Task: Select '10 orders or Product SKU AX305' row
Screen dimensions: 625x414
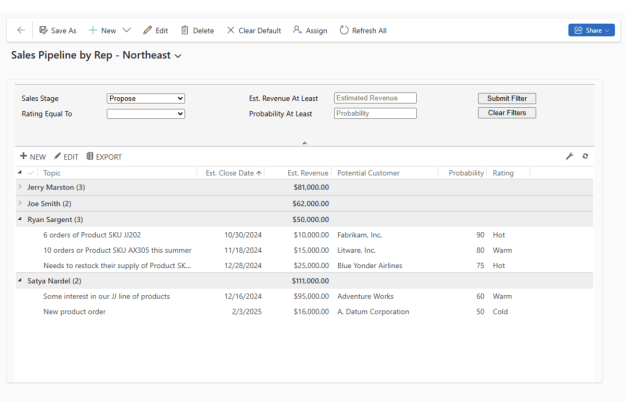Action: tap(304, 250)
